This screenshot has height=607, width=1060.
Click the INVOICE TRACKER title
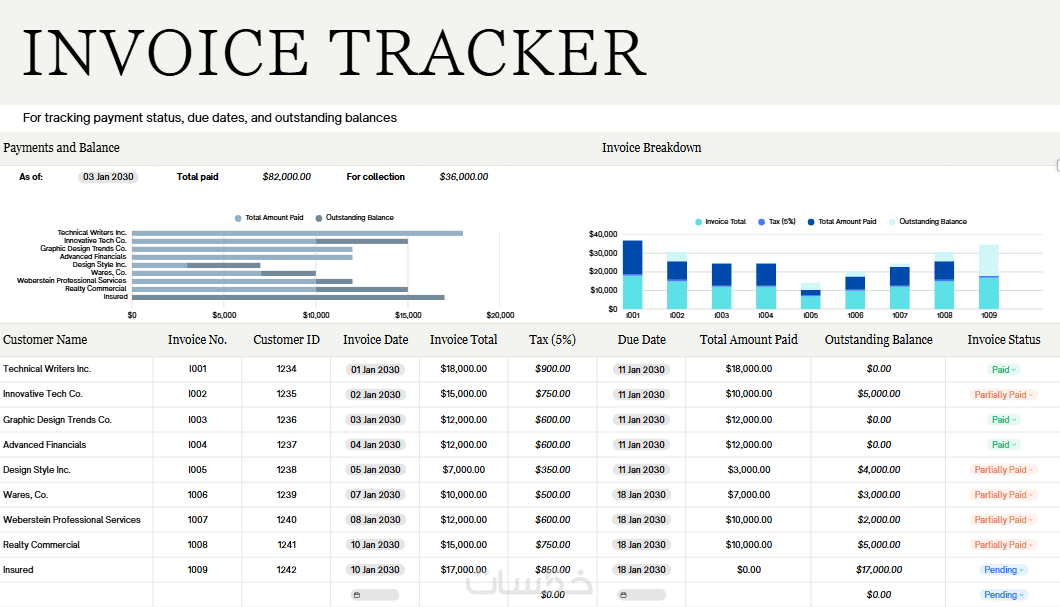pos(335,53)
